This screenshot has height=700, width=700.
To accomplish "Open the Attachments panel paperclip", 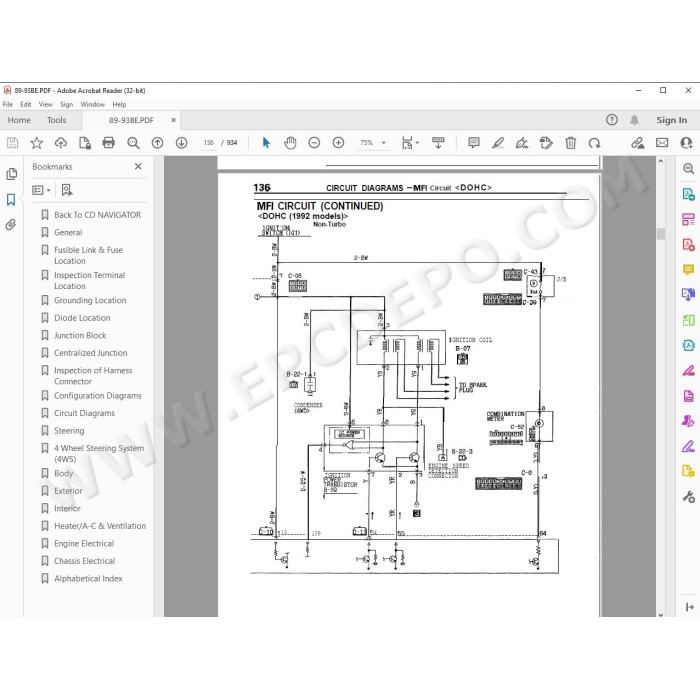I will (11, 224).
